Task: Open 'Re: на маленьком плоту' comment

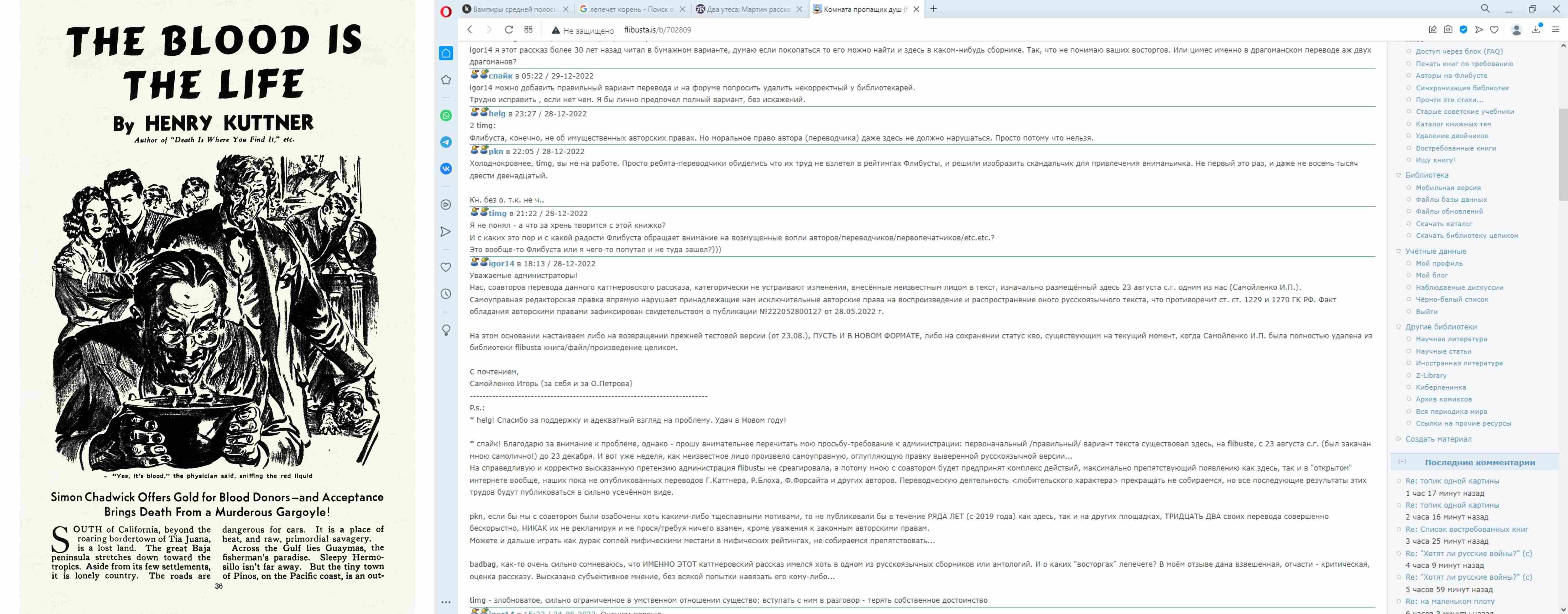Action: [1449, 601]
